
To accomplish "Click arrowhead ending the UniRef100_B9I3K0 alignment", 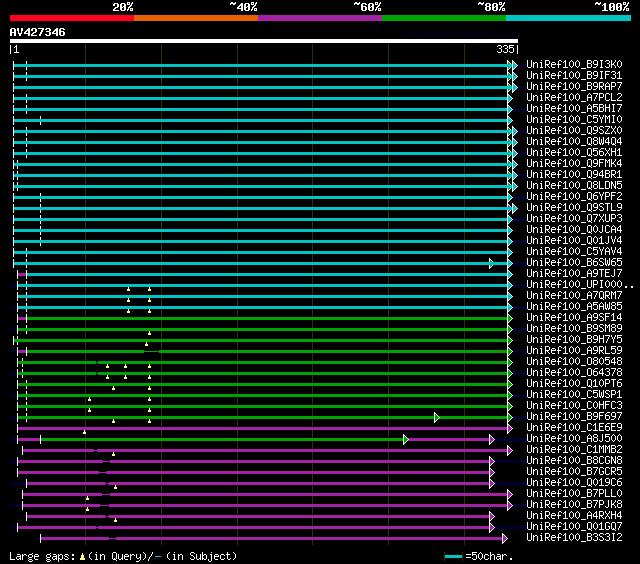I will pos(514,65).
